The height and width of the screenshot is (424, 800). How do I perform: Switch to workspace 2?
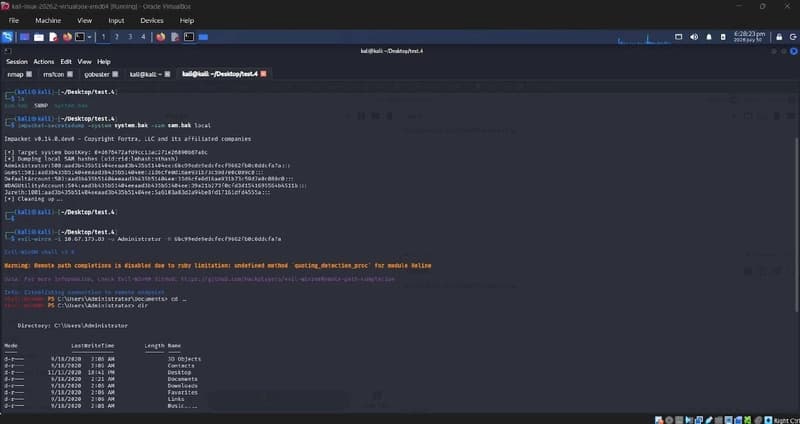click(x=116, y=37)
